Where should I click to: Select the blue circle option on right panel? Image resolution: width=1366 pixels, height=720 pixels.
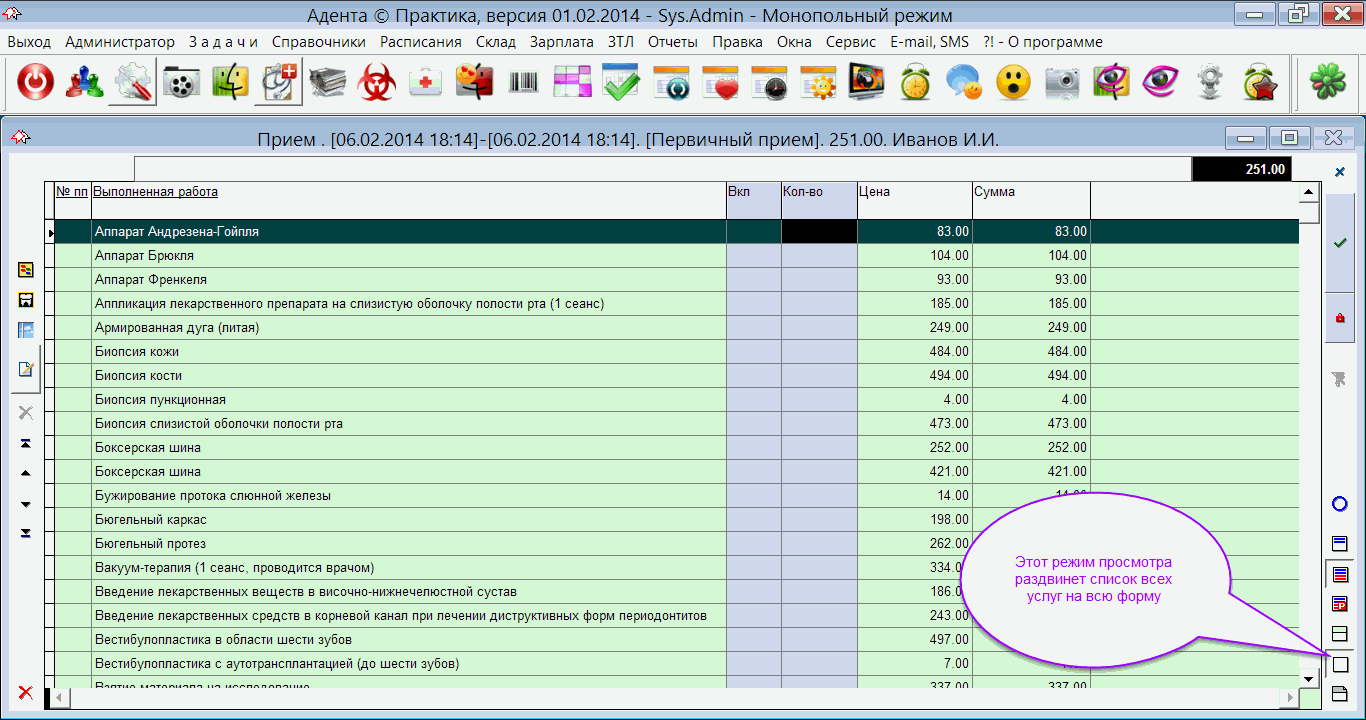[1340, 504]
